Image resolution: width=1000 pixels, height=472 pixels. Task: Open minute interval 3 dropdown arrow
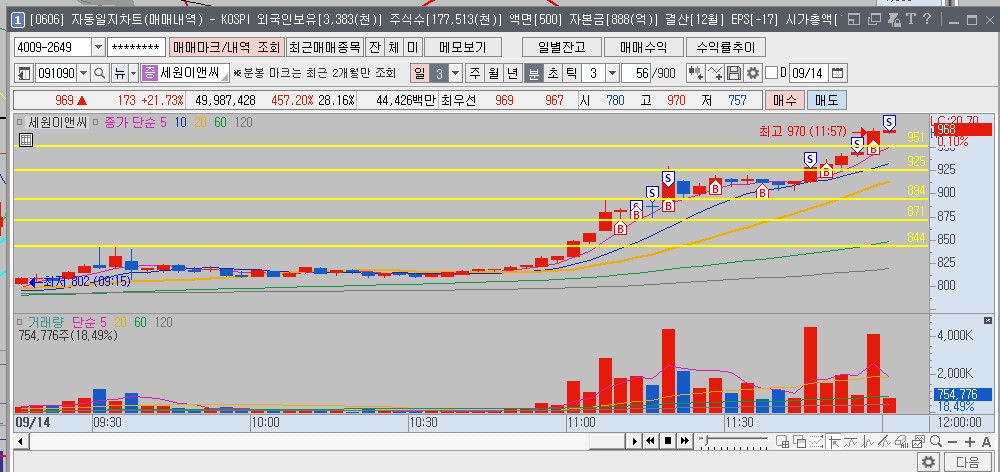pyautogui.click(x=612, y=73)
